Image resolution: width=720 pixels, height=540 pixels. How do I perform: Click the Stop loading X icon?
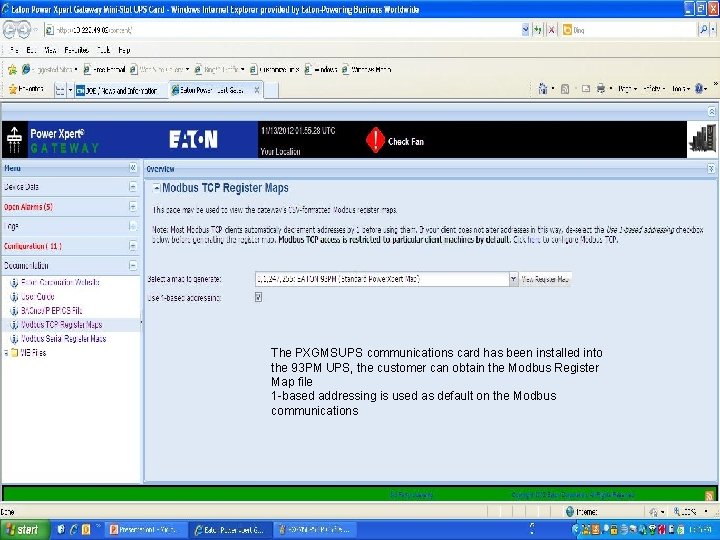551,30
